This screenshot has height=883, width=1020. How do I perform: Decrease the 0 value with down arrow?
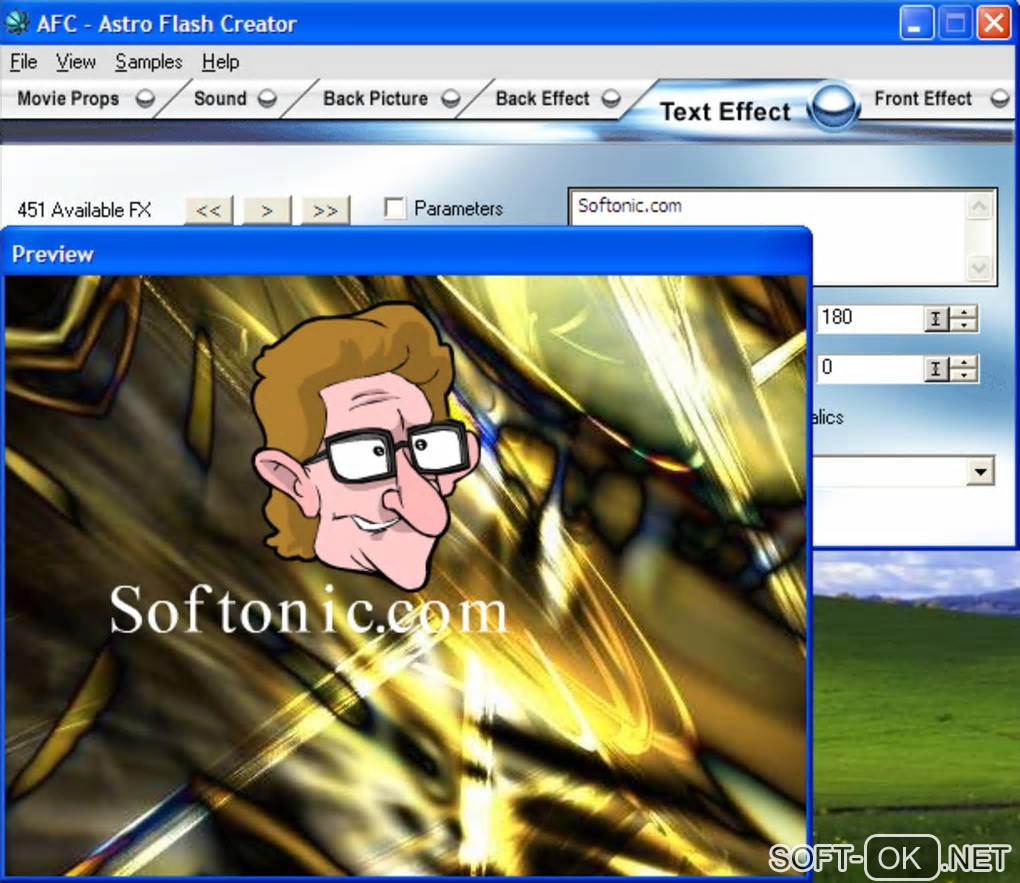[x=964, y=375]
